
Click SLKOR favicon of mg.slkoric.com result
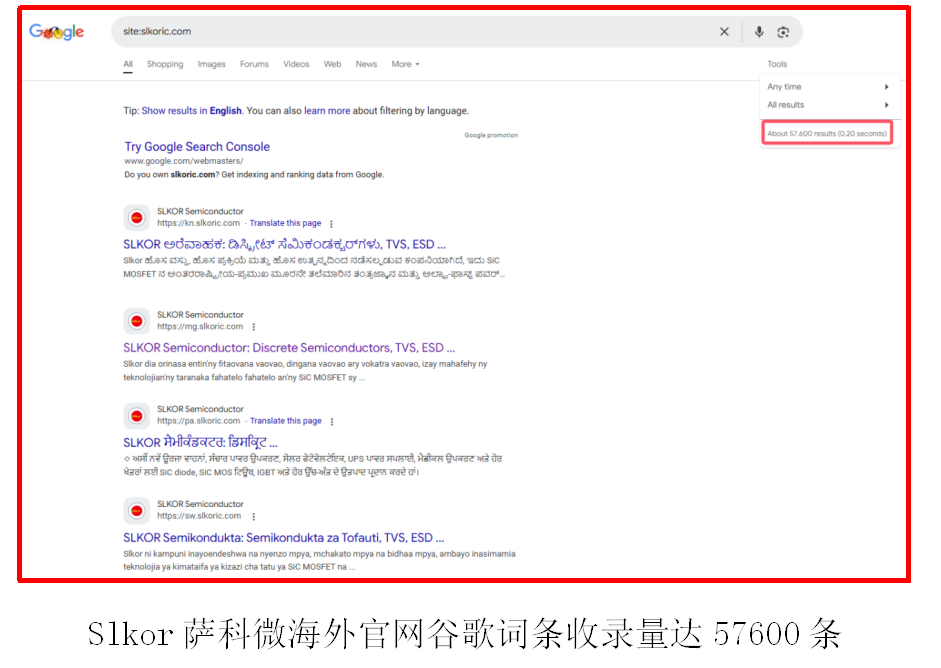[137, 321]
